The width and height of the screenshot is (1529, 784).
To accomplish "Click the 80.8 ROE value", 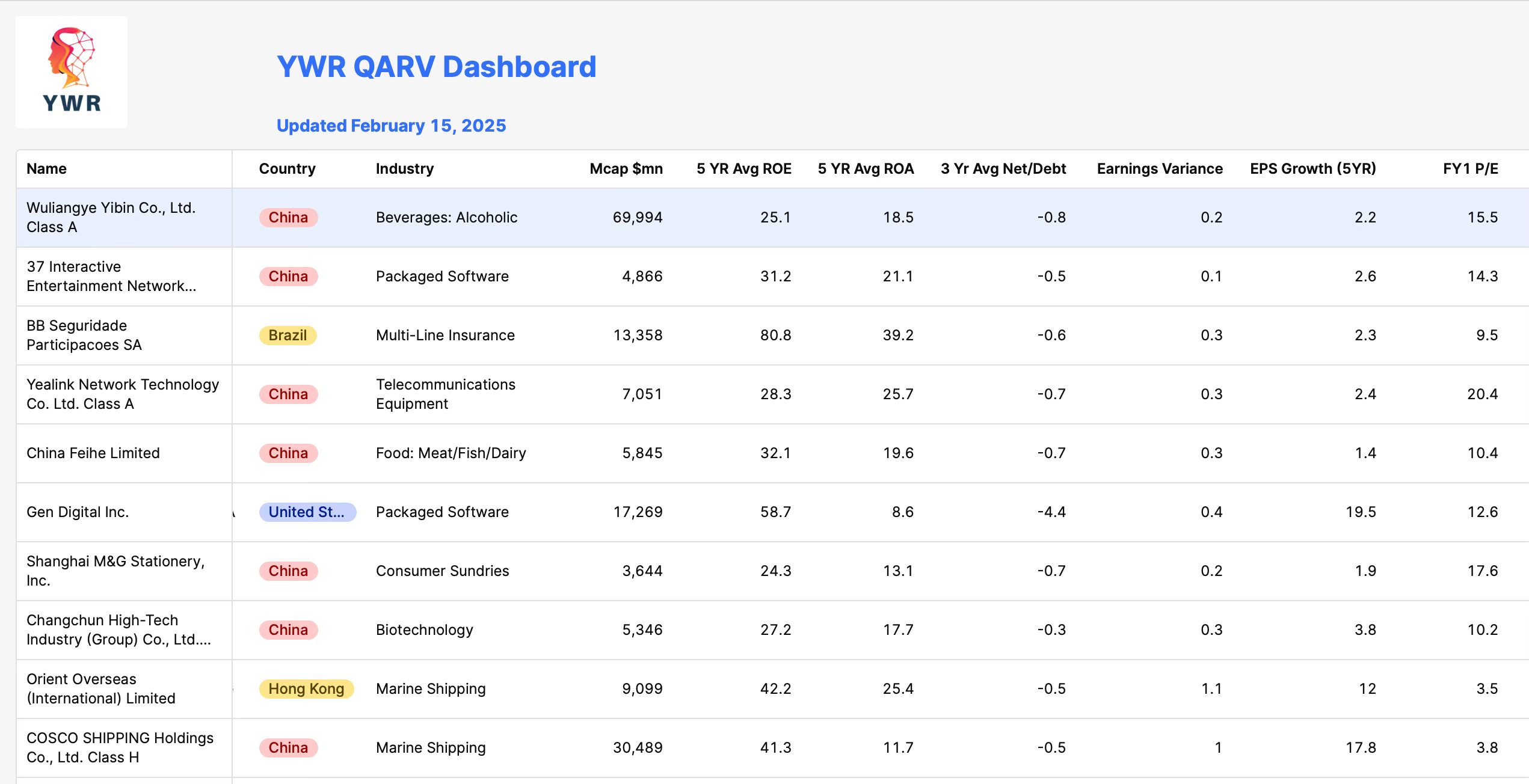I will pos(775,335).
